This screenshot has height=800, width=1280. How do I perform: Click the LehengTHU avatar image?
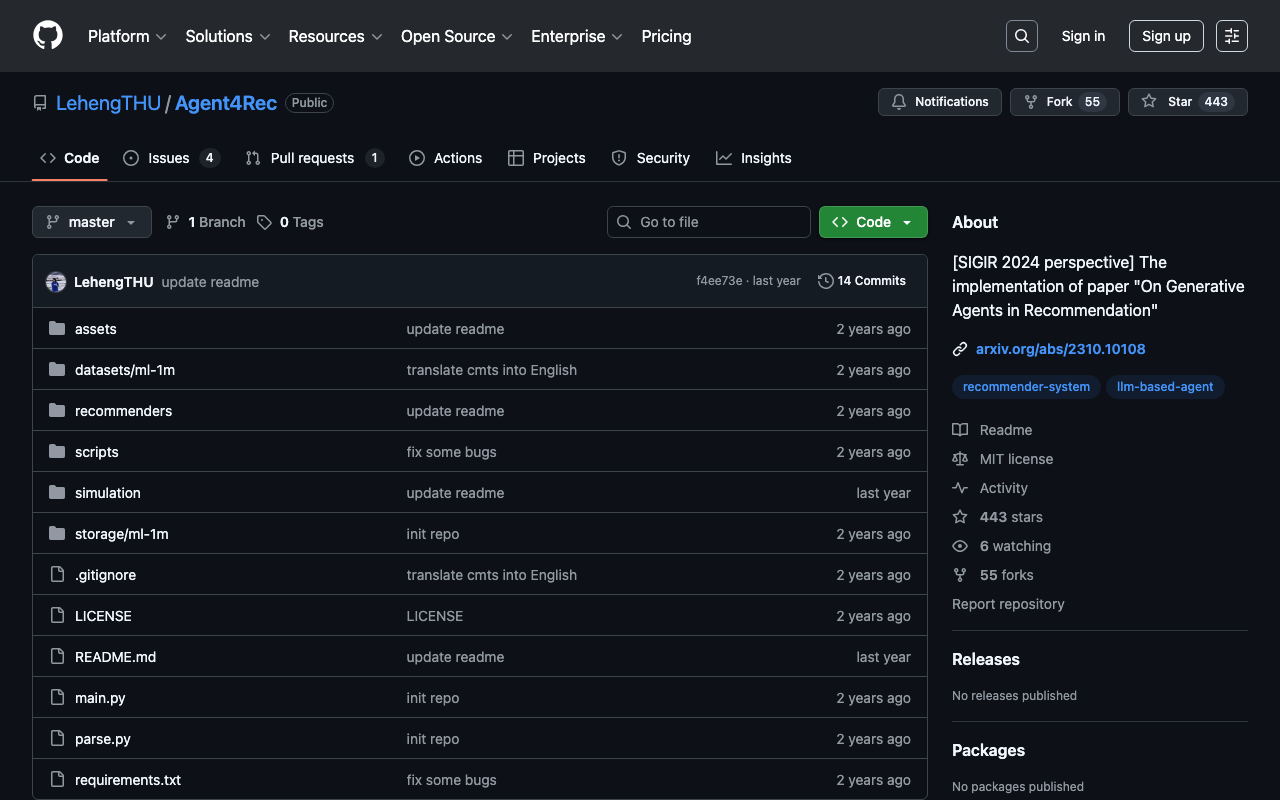pyautogui.click(x=56, y=282)
